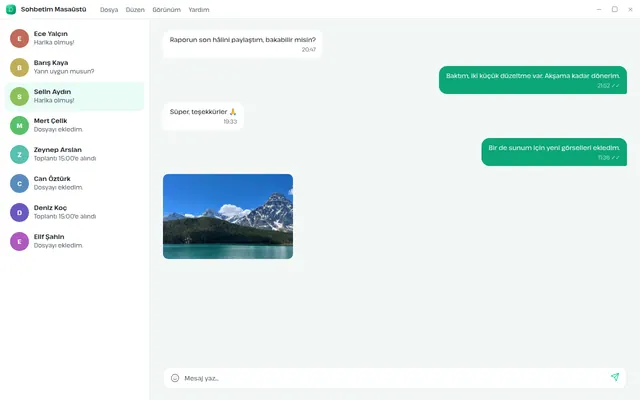This screenshot has height=400, width=640.
Task: Click read ticks on 'Bir de sunum' message
Action: (616, 158)
